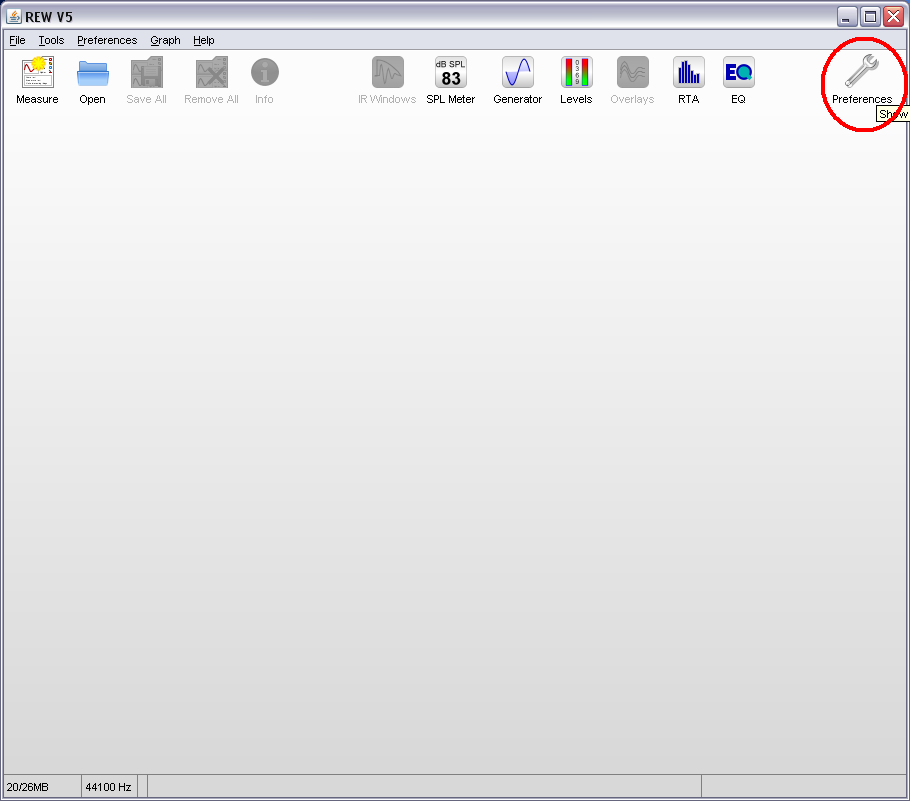The image size is (910, 801).
Task: Click the 44100 Hz sample rate field
Action: pos(108,787)
